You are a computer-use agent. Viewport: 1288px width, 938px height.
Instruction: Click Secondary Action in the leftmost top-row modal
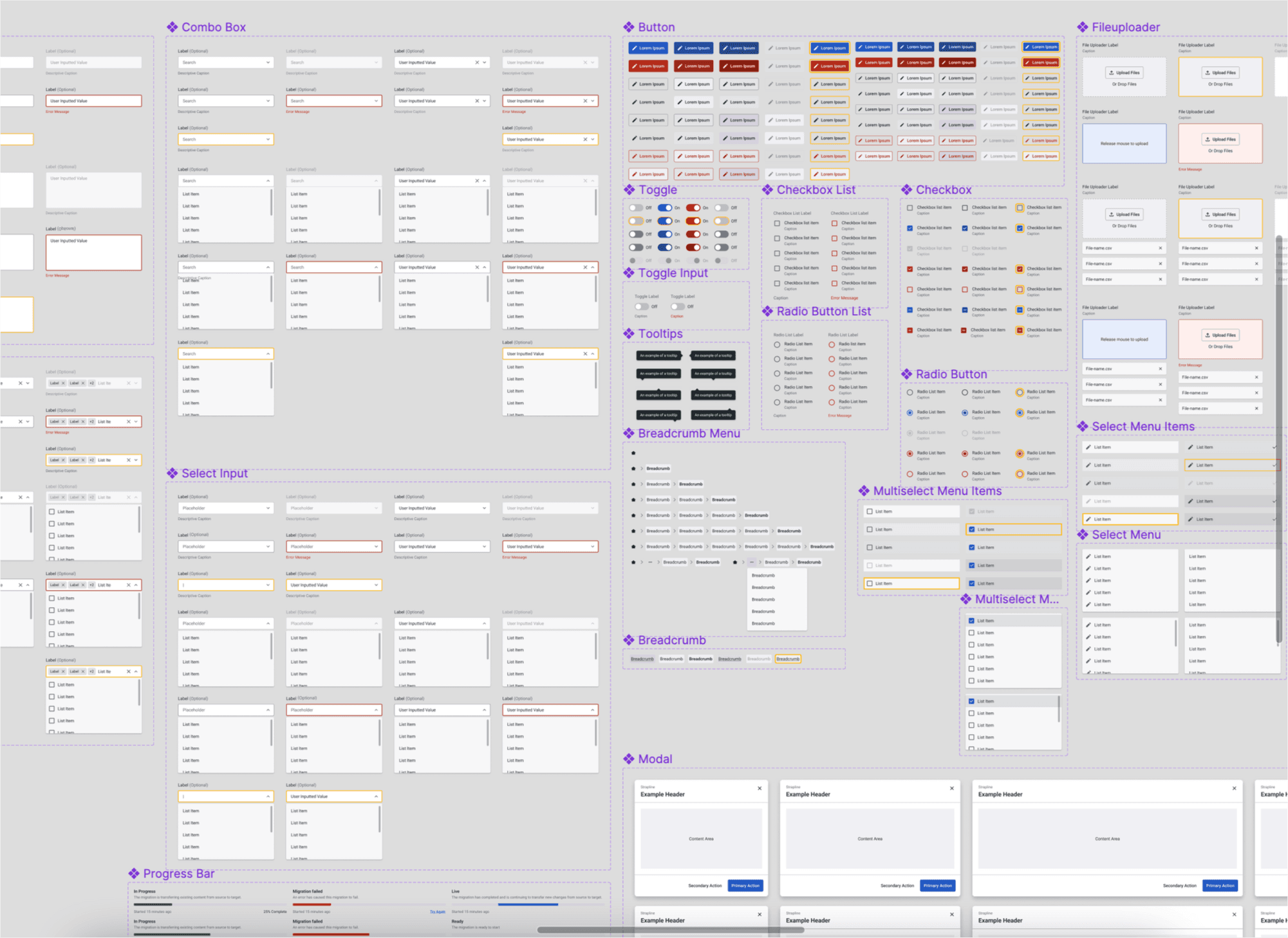pos(705,886)
